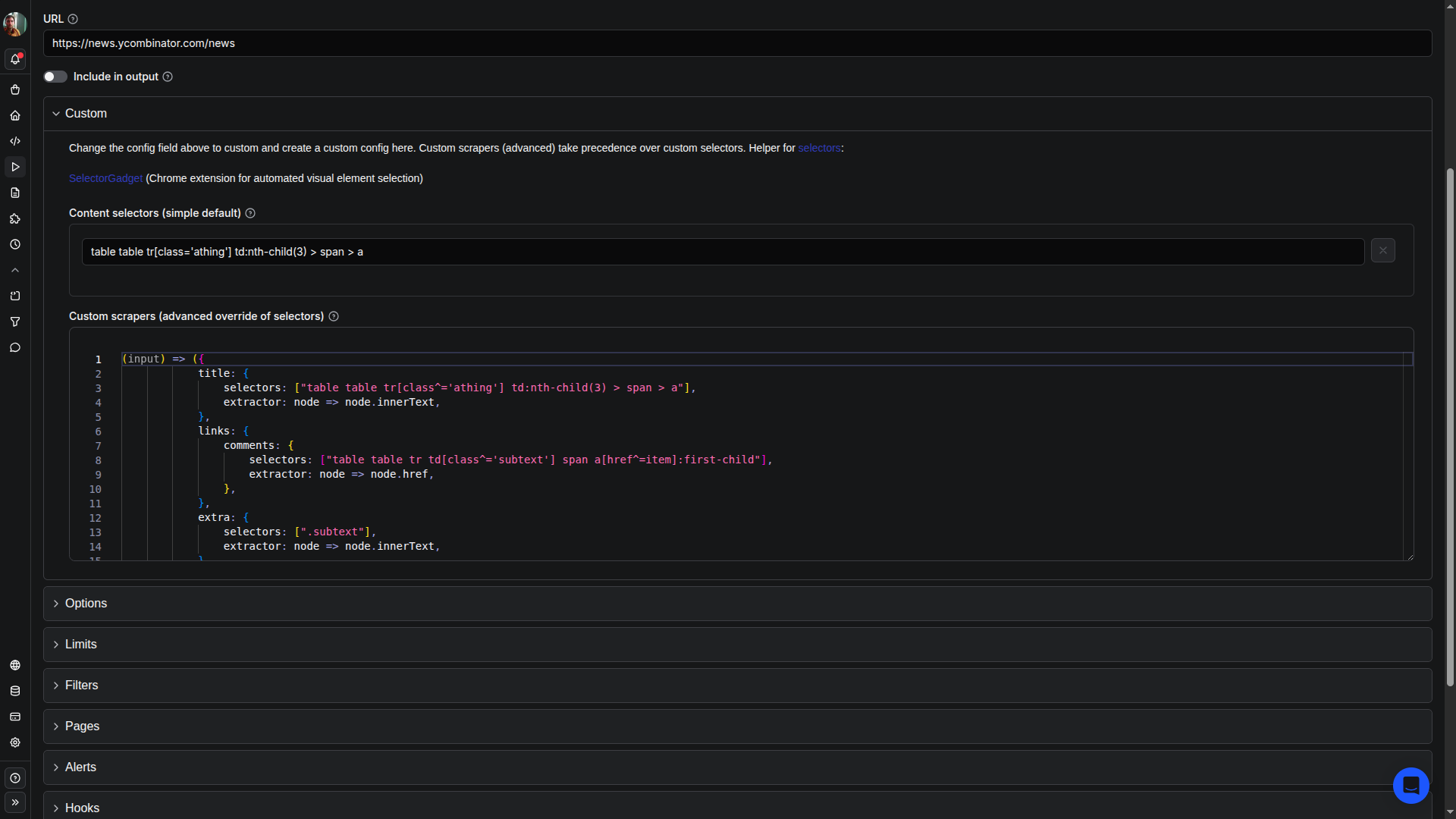Open the shopping bag store icon
Screen dimensions: 1456x819
coord(15,89)
